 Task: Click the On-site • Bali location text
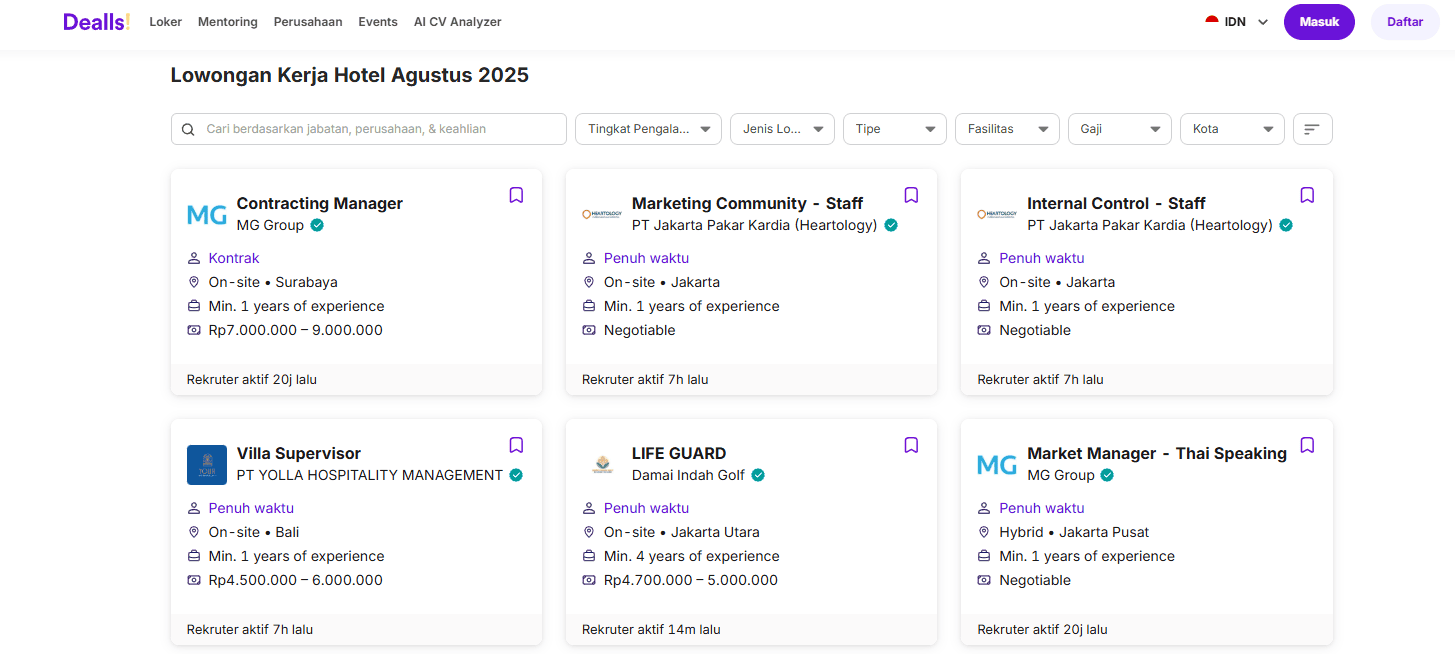(x=254, y=532)
